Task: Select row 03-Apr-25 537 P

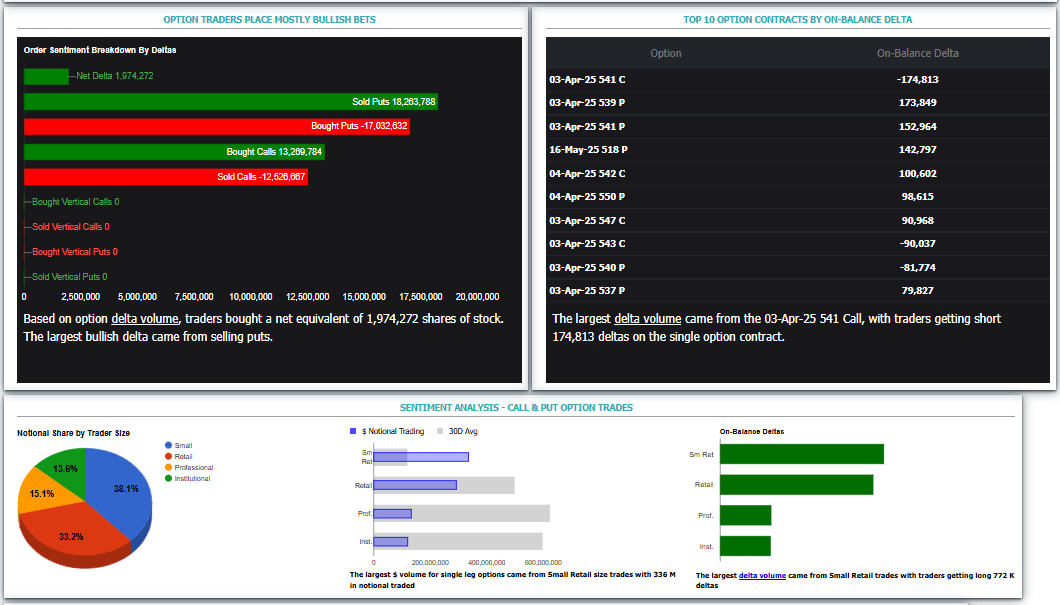Action: 798,291
